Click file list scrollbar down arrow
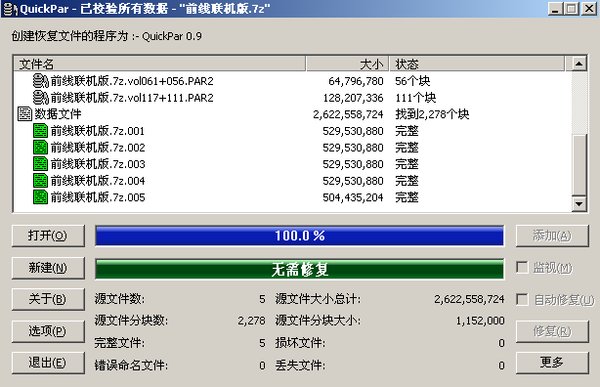Image resolution: width=600 pixels, height=387 pixels. click(579, 204)
